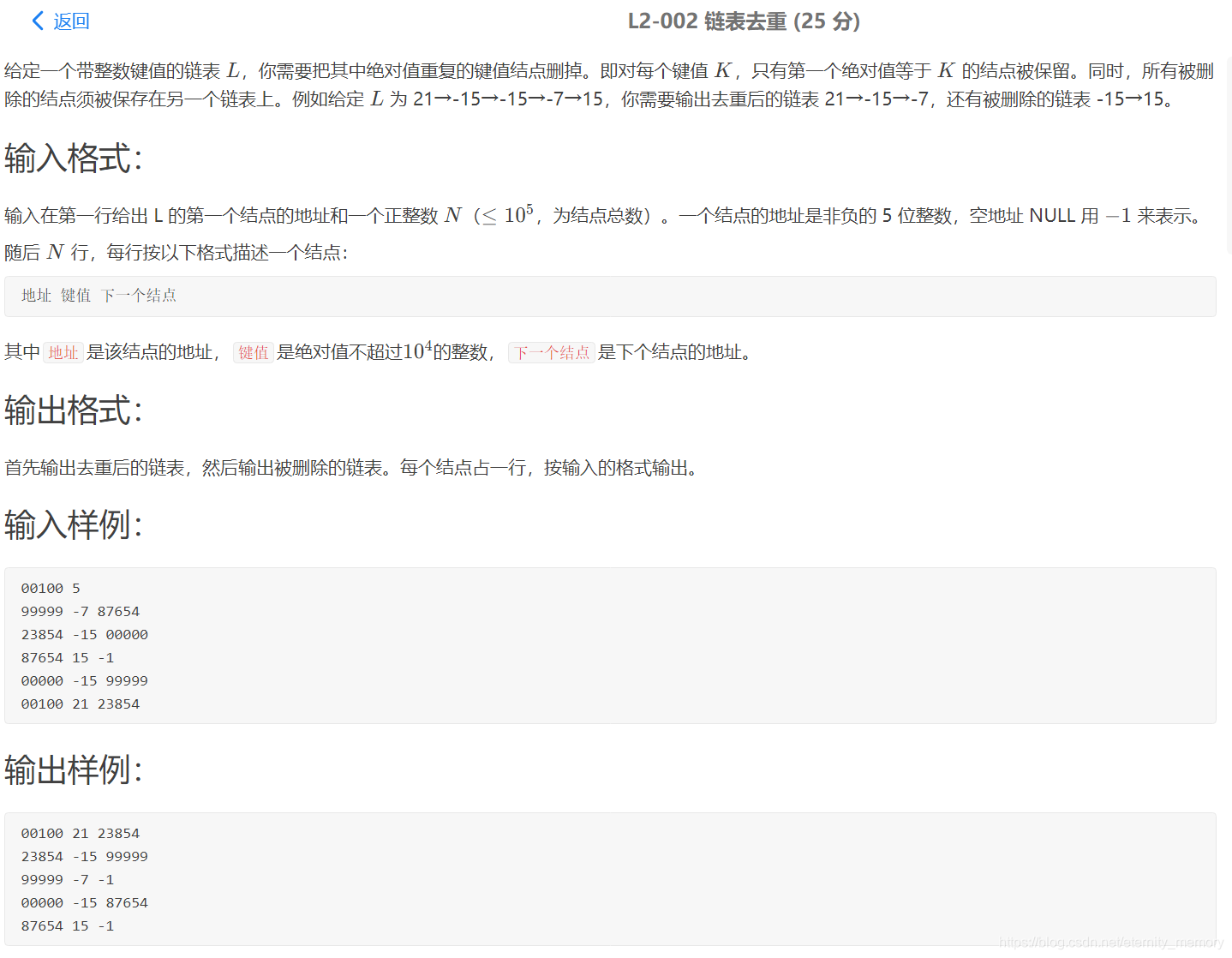
Task: Click the sentence starting 首先输出去重后的链表
Action: [x=355, y=468]
